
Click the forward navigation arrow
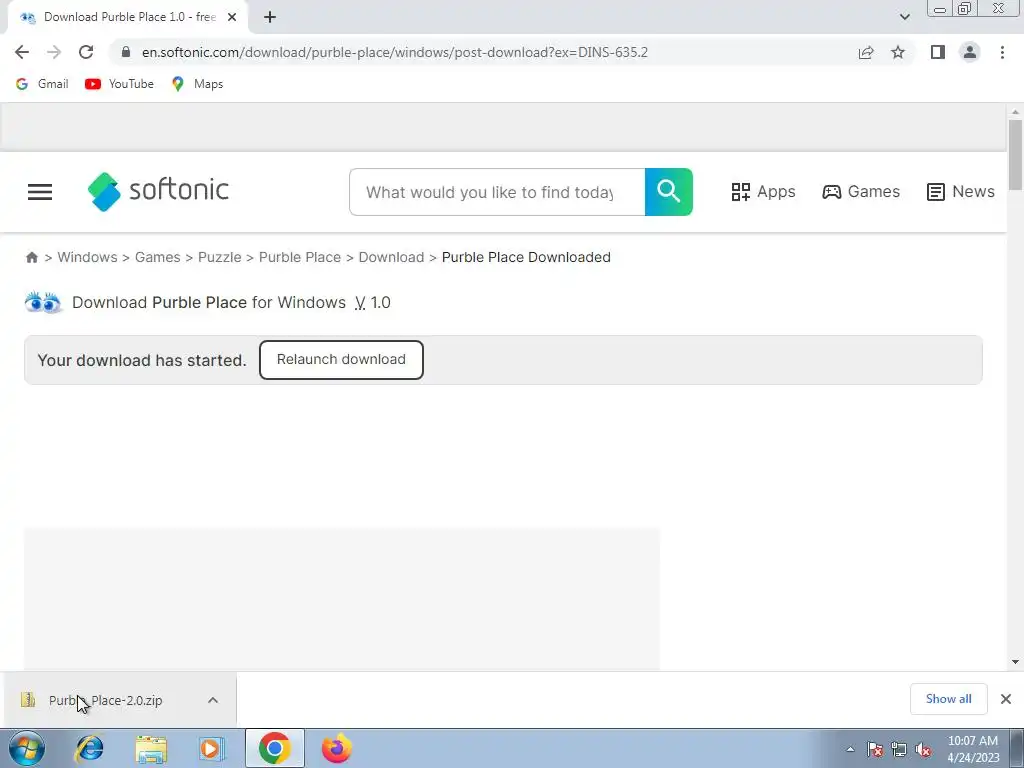[x=54, y=52]
